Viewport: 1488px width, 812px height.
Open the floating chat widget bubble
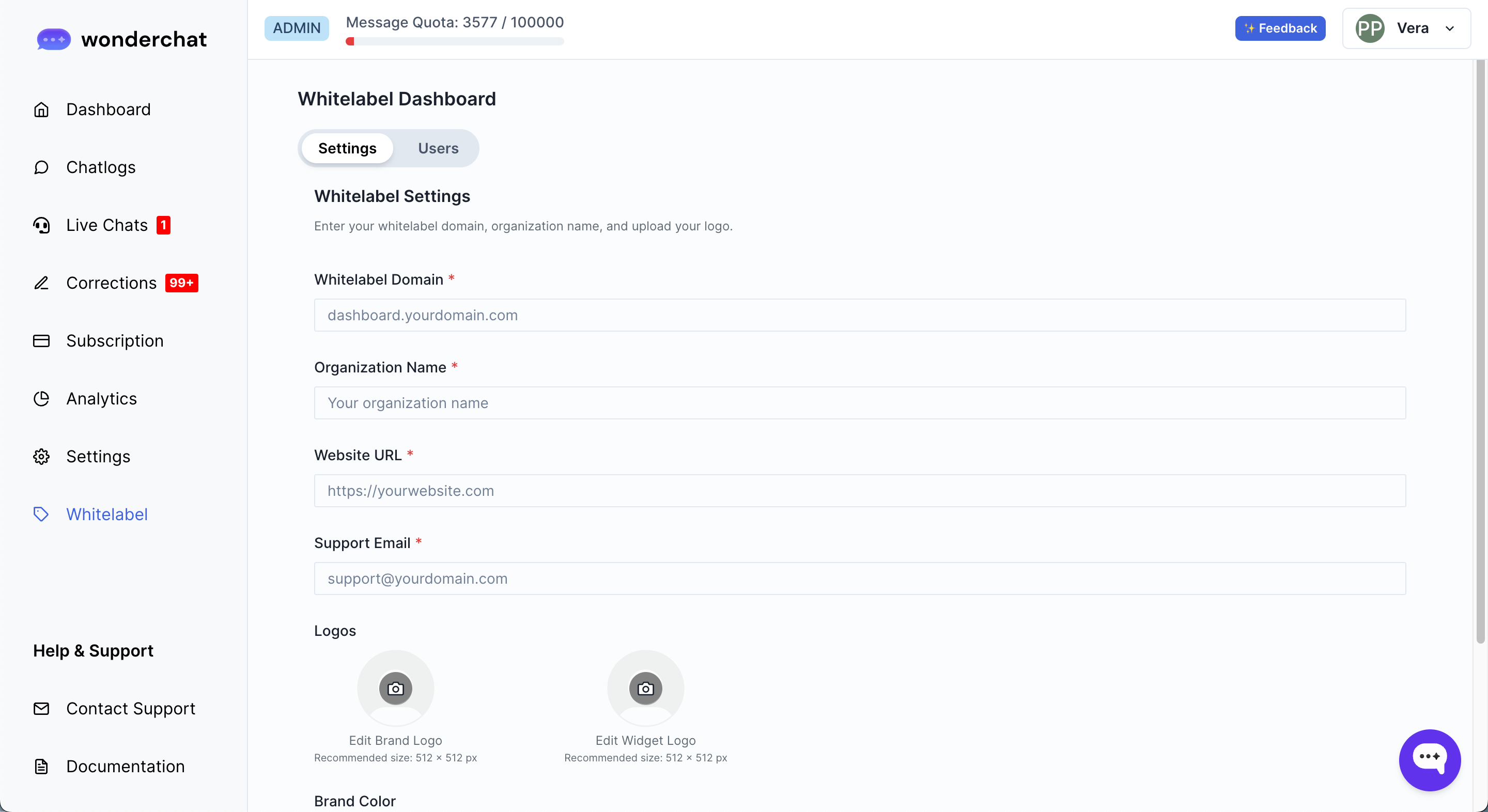[x=1429, y=759]
